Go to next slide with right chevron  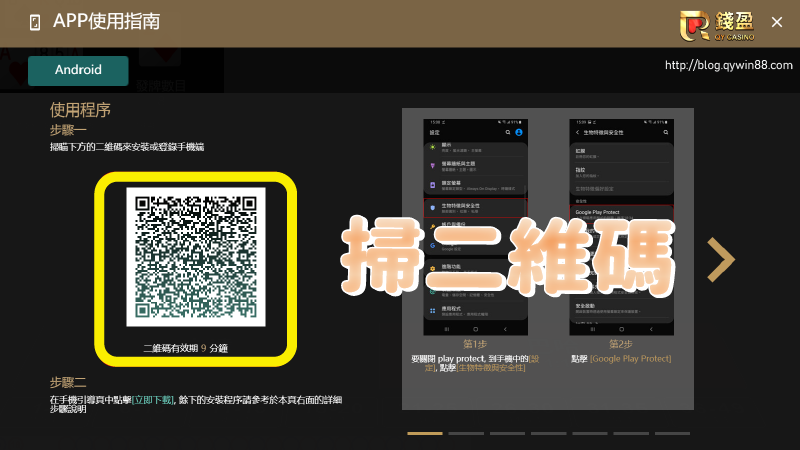720,259
